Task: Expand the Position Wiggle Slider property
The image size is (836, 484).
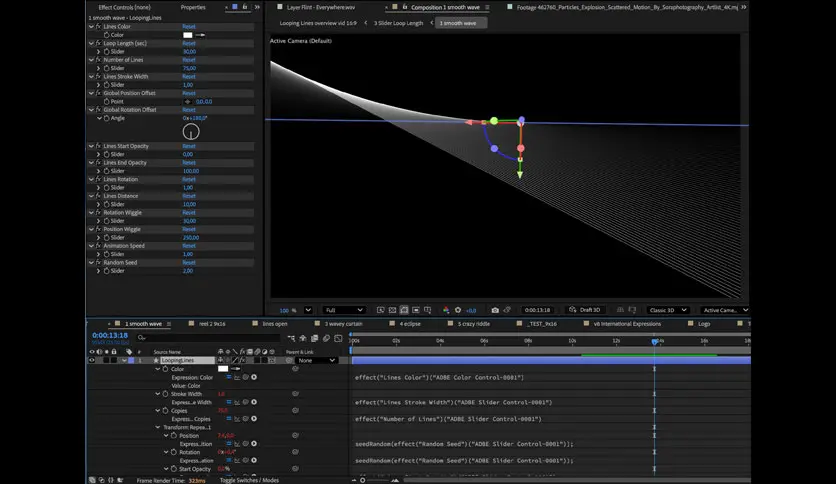Action: (98, 237)
